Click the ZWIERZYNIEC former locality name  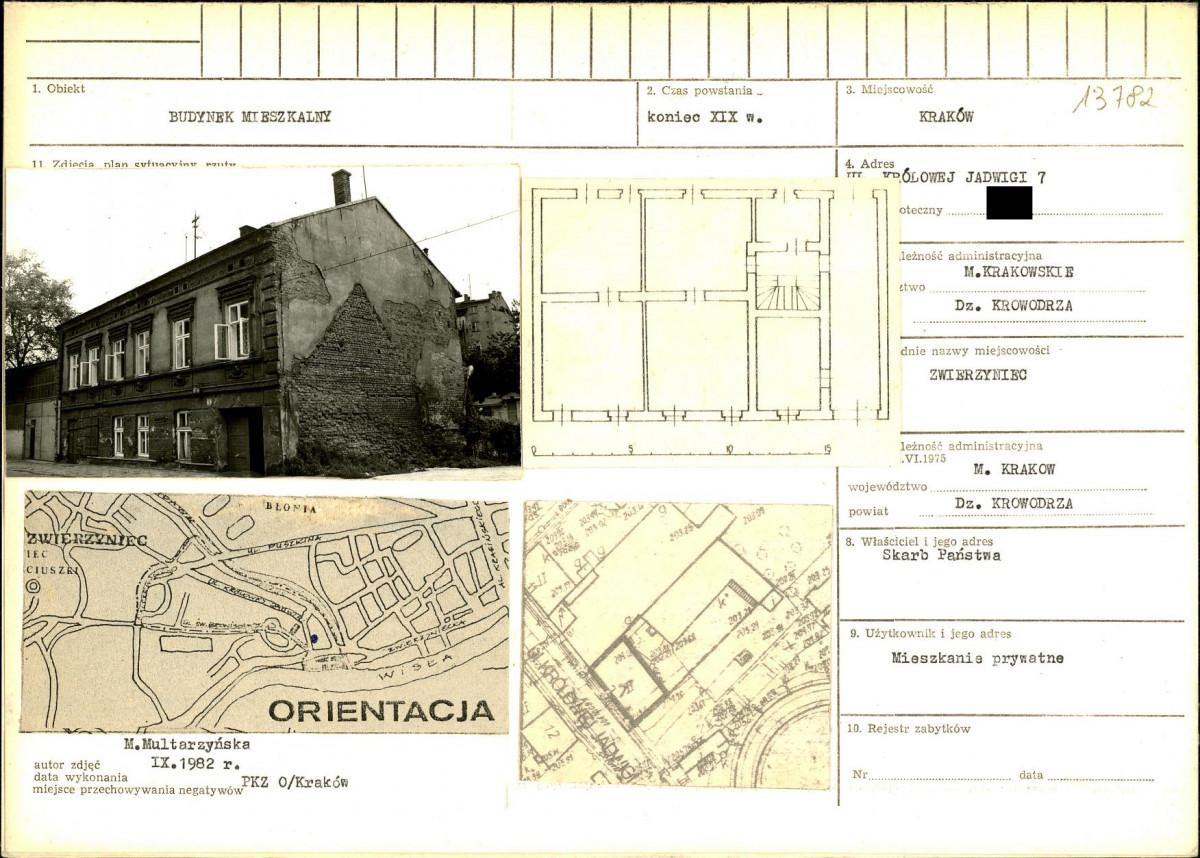point(977,375)
